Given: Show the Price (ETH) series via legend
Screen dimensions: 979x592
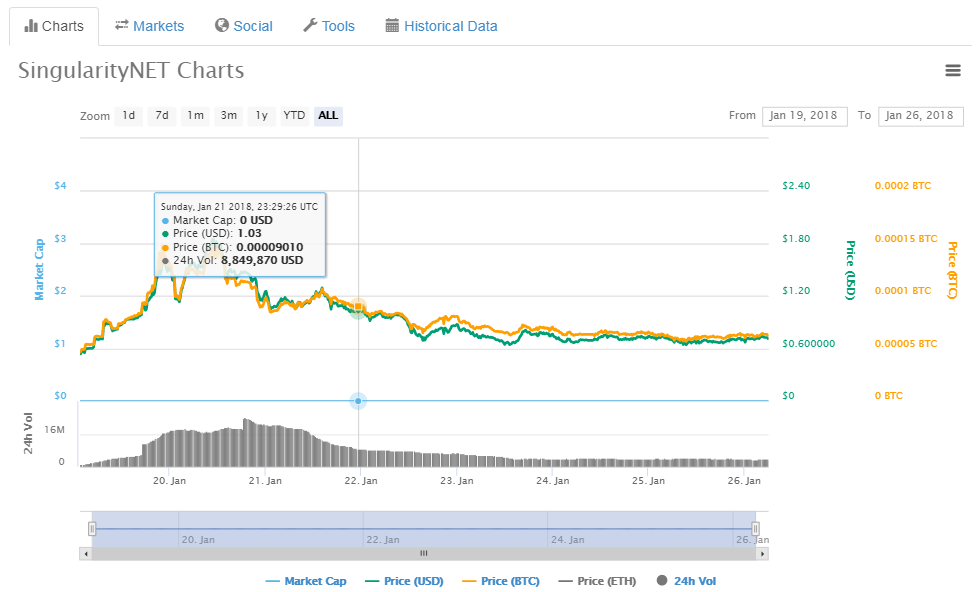Looking at the screenshot, I should click(x=598, y=581).
